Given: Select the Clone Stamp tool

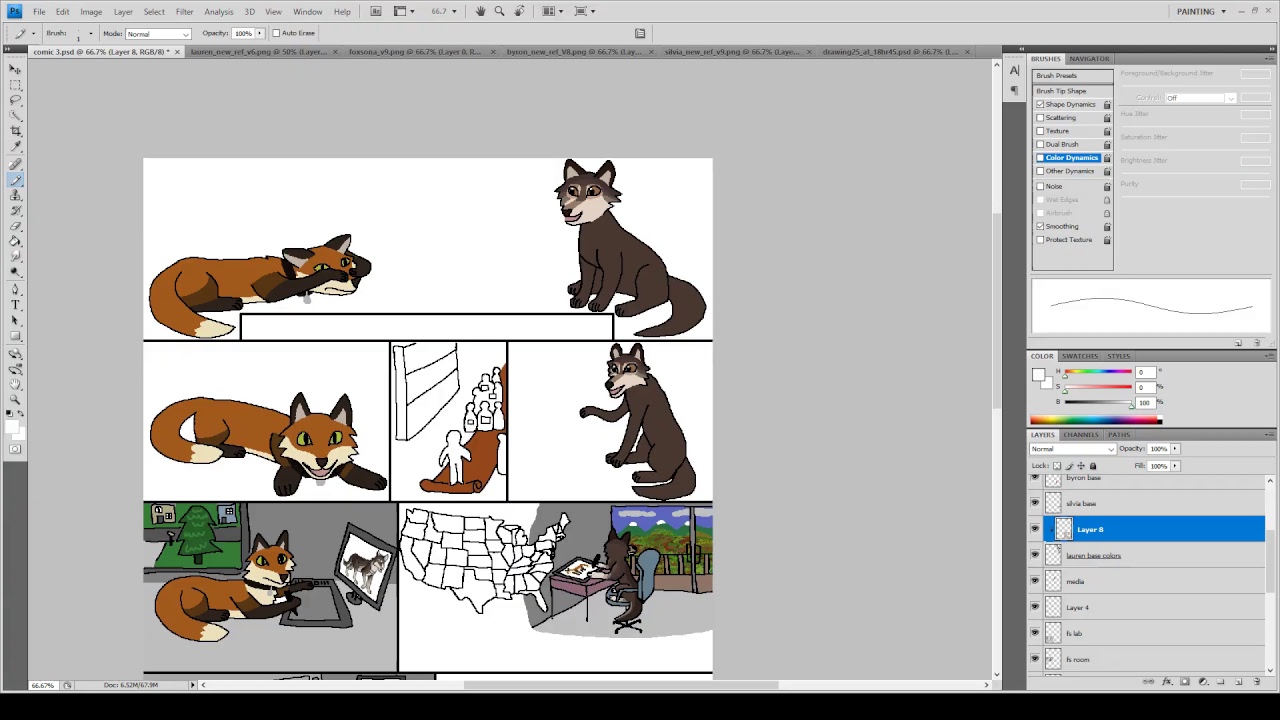Looking at the screenshot, I should coord(15,196).
